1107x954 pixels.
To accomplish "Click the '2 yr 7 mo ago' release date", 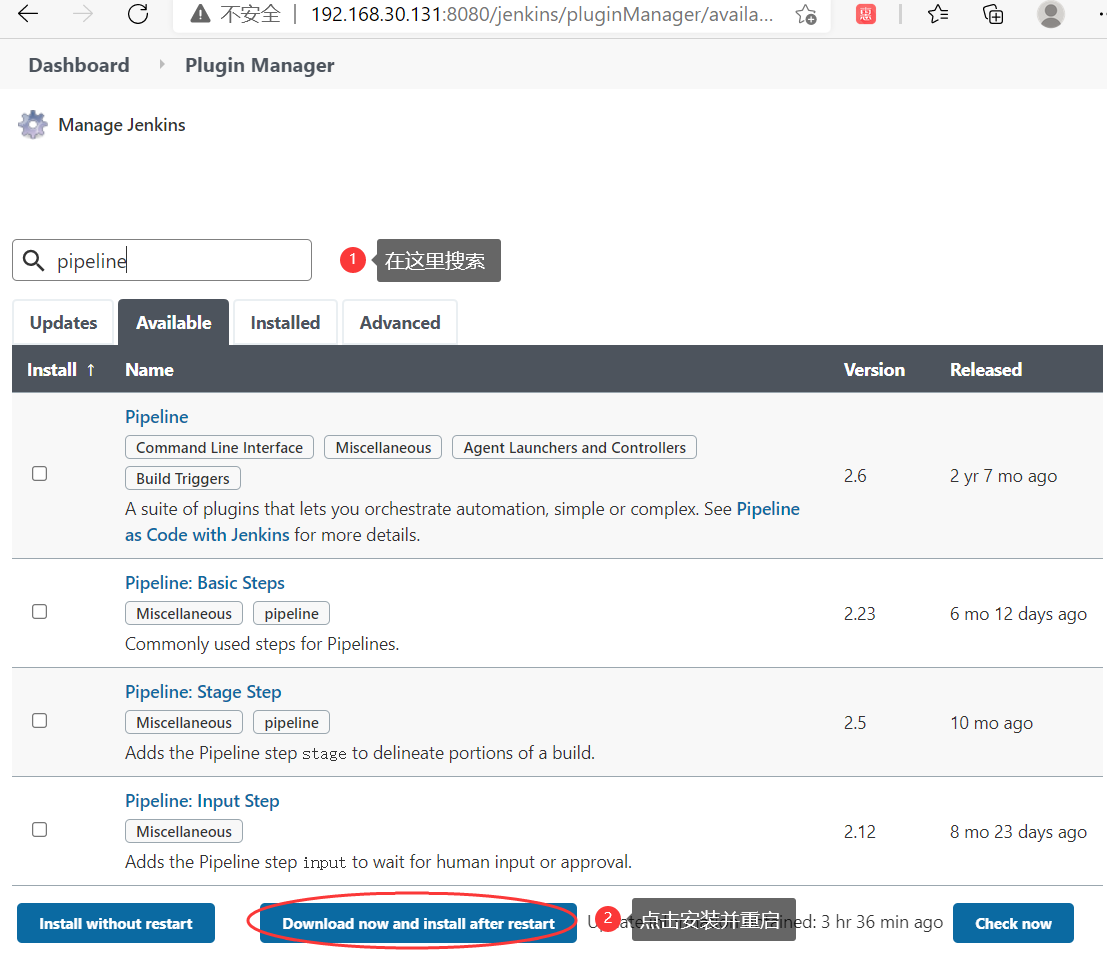I will (x=1003, y=476).
